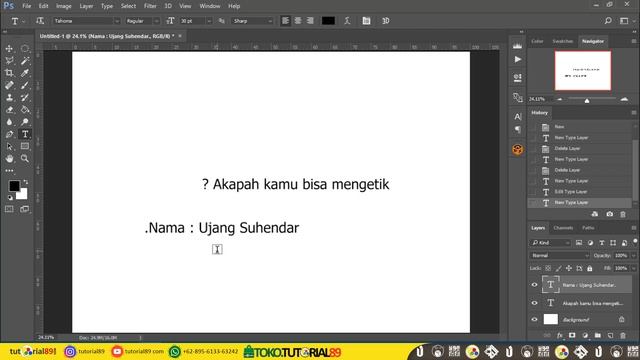
Task: Select the Dodge tool
Action: pyautogui.click(x=25, y=122)
